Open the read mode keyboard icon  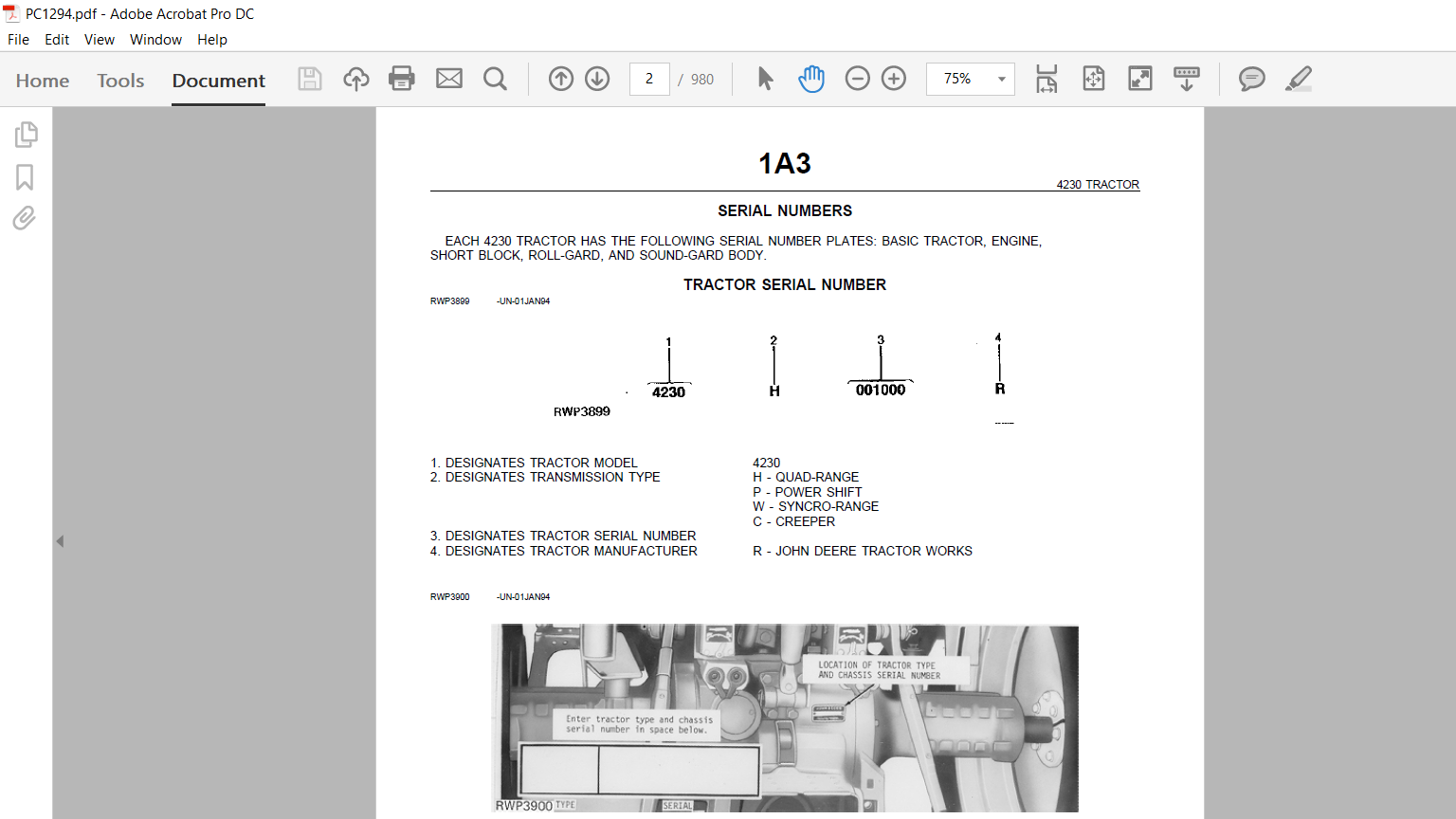click(x=1187, y=79)
